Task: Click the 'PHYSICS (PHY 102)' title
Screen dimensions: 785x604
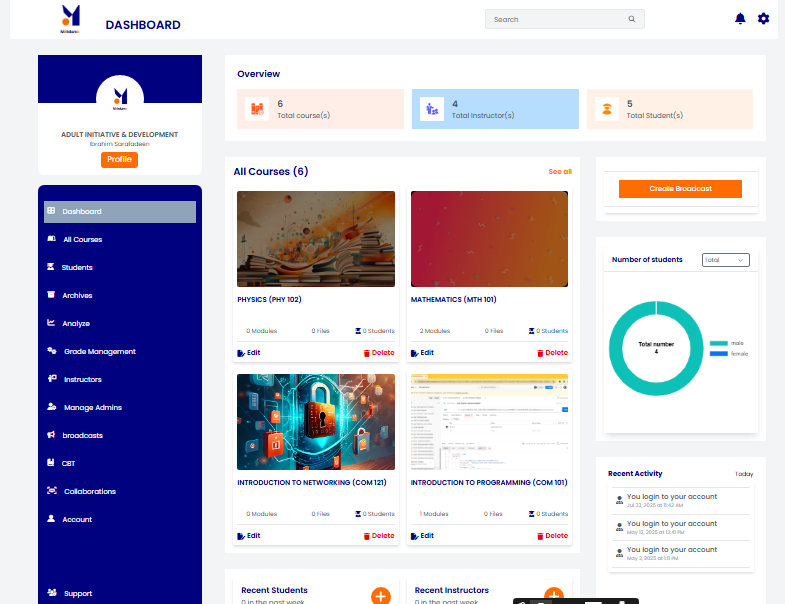Action: coord(269,299)
